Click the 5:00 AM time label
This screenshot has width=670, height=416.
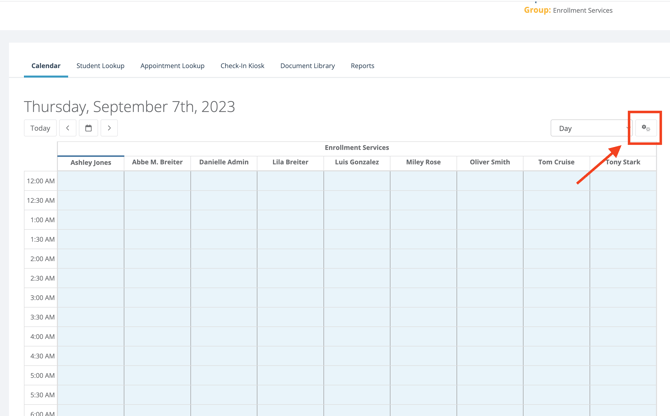[42, 376]
